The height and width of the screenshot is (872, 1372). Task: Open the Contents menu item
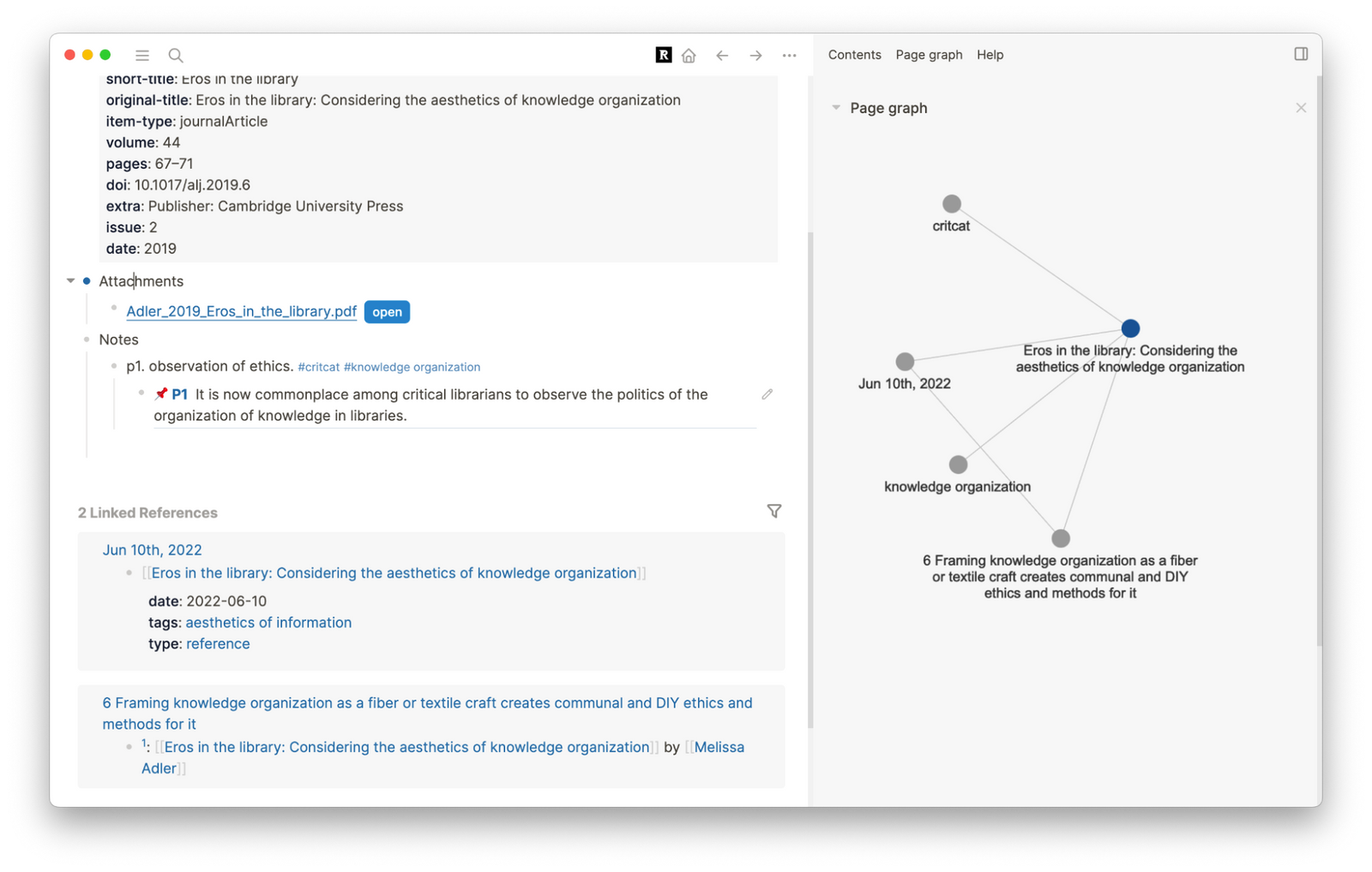pos(854,54)
